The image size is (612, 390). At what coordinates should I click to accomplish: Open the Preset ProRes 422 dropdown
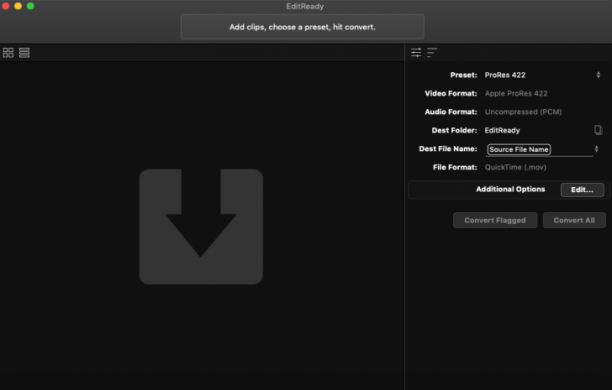[x=543, y=75]
